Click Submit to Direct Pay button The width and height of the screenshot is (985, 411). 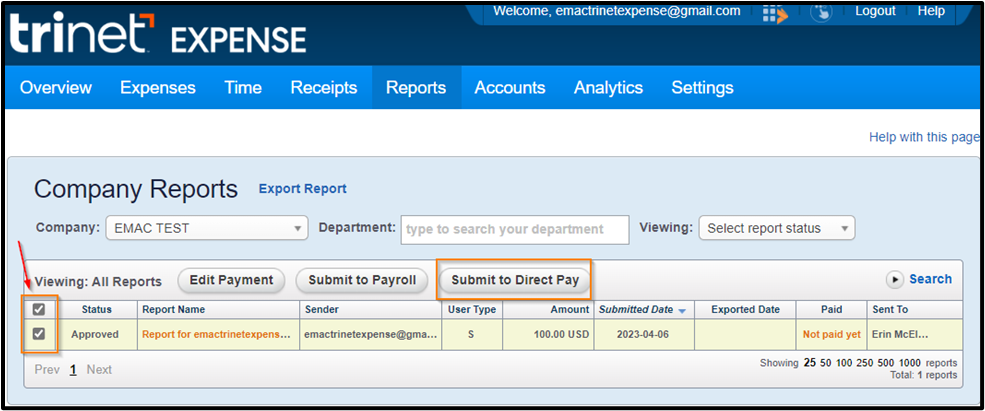pos(515,280)
